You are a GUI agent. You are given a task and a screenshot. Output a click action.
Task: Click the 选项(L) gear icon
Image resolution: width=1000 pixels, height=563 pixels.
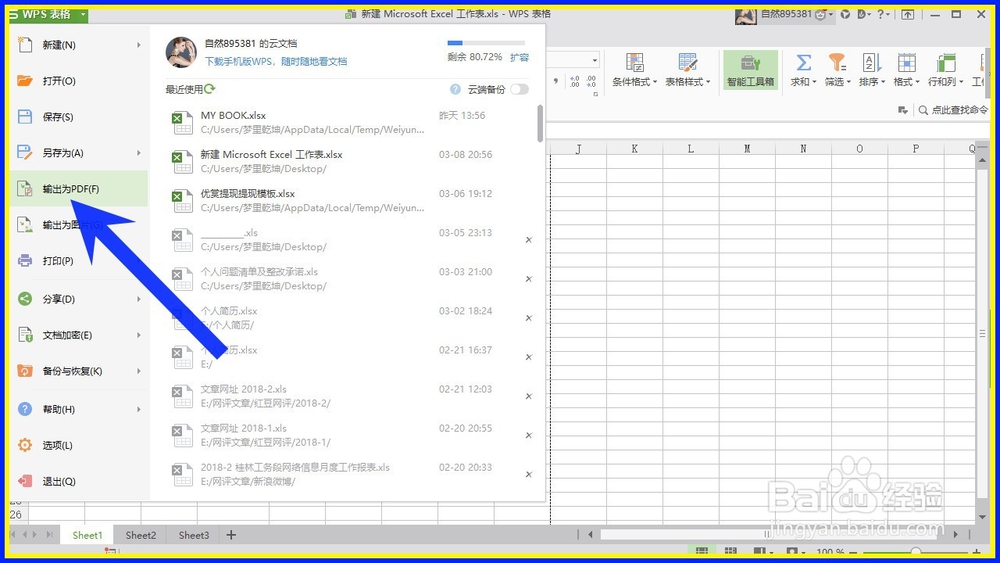(25, 445)
